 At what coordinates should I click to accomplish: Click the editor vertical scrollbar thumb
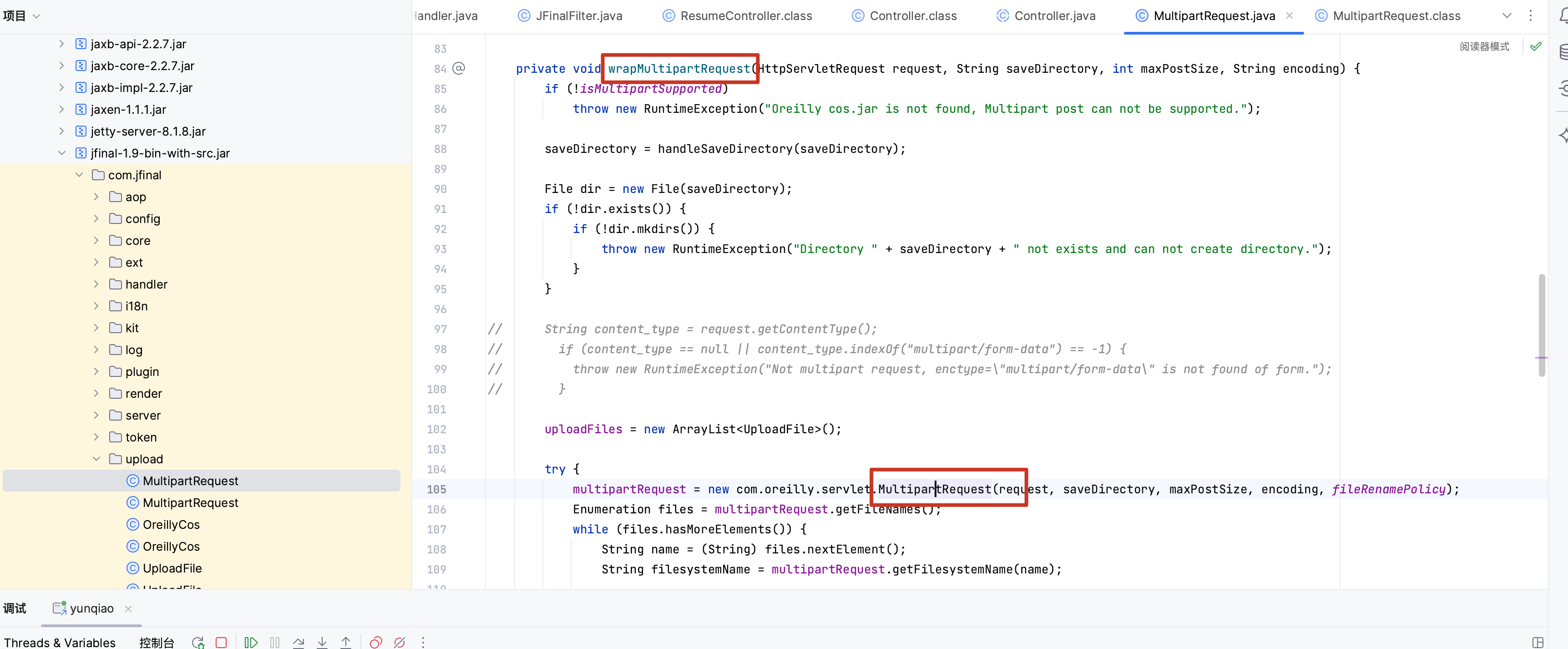1541,325
